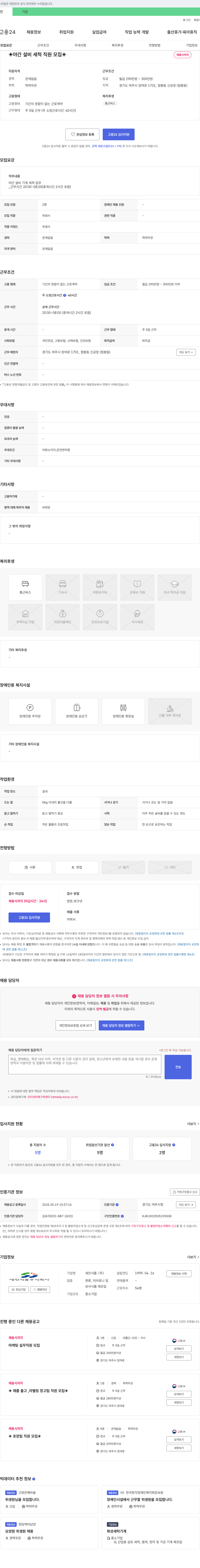Open the 마케팅 실무직원 모집 posting

point(24,1345)
